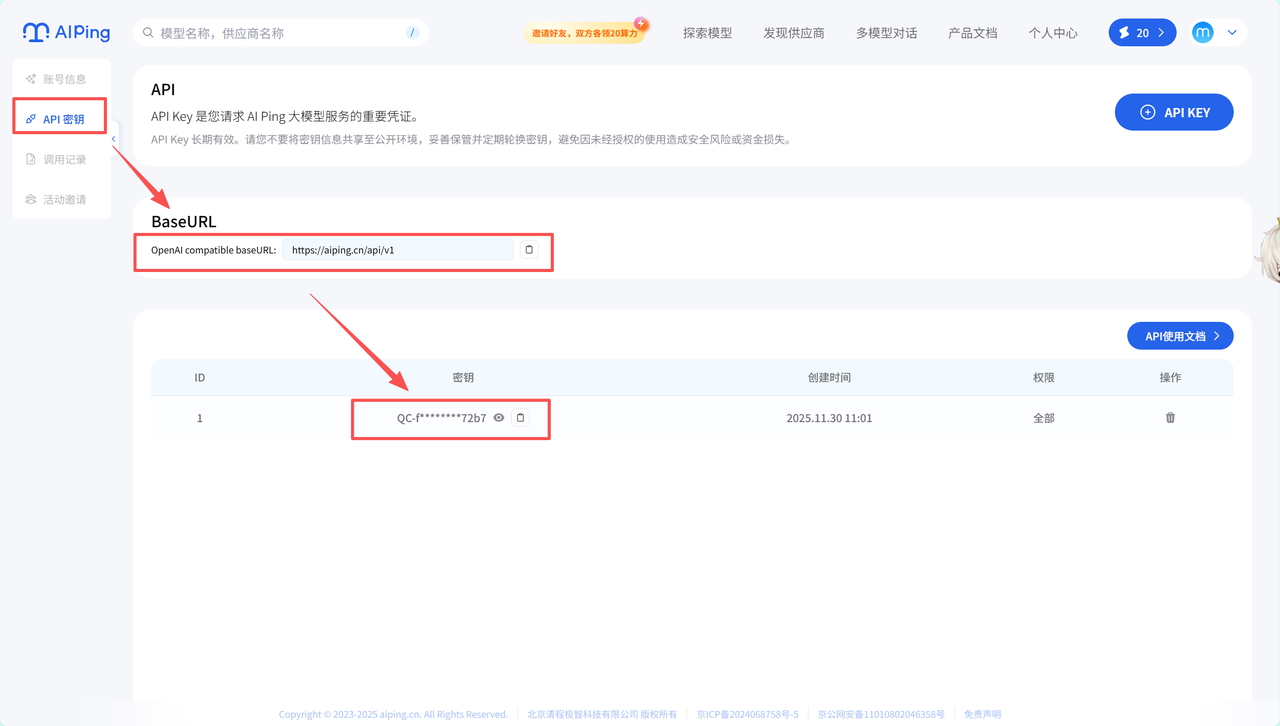This screenshot has height=726, width=1280.
Task: Delete key 1 with the trash icon
Action: pos(1170,418)
